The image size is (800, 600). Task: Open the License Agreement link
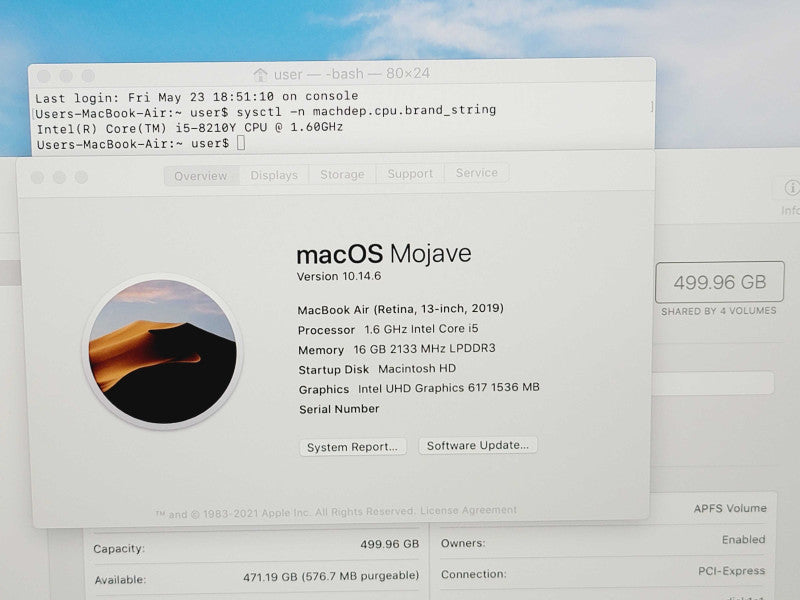(x=468, y=510)
